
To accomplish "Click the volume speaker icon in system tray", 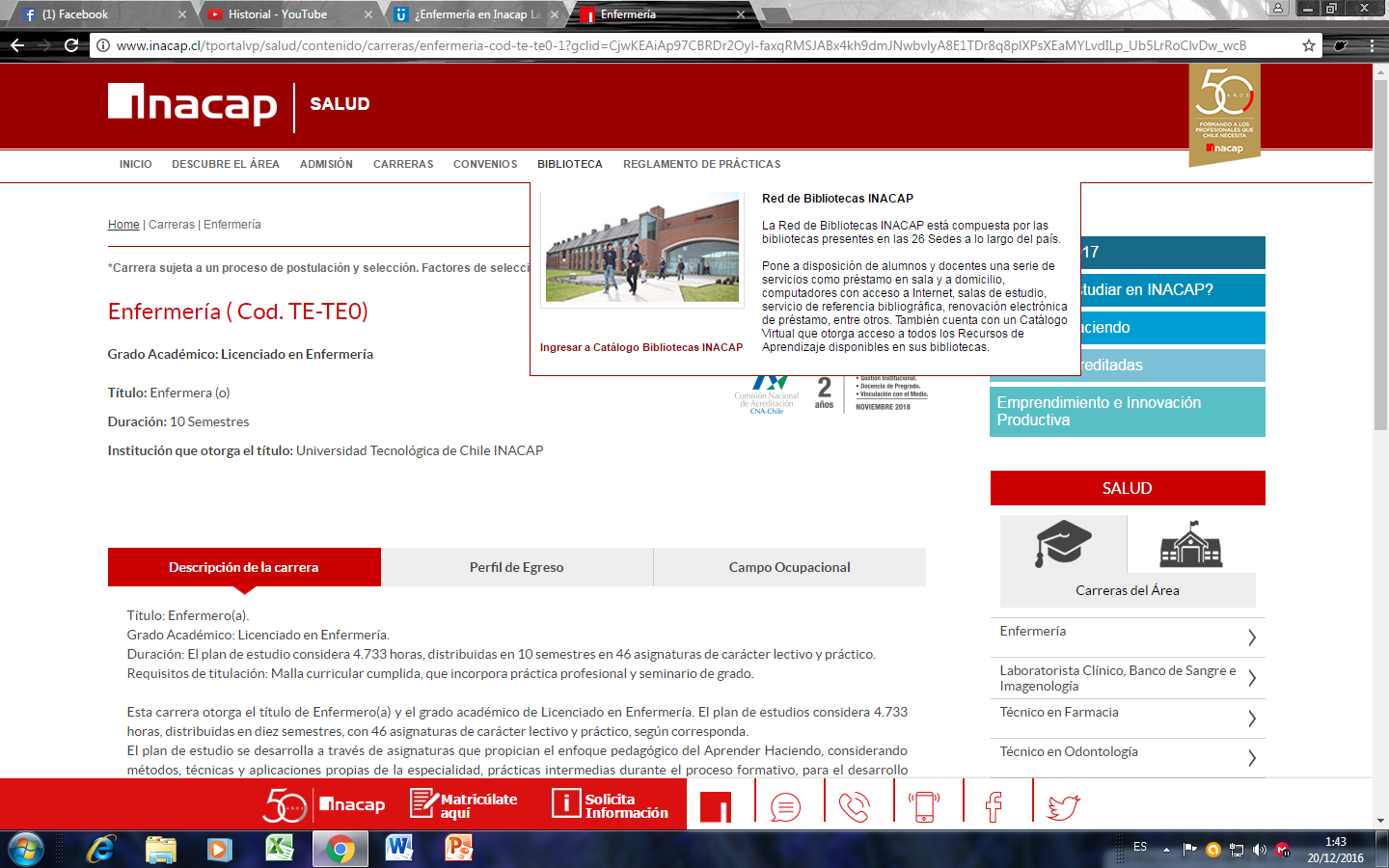I will pyautogui.click(x=1259, y=849).
